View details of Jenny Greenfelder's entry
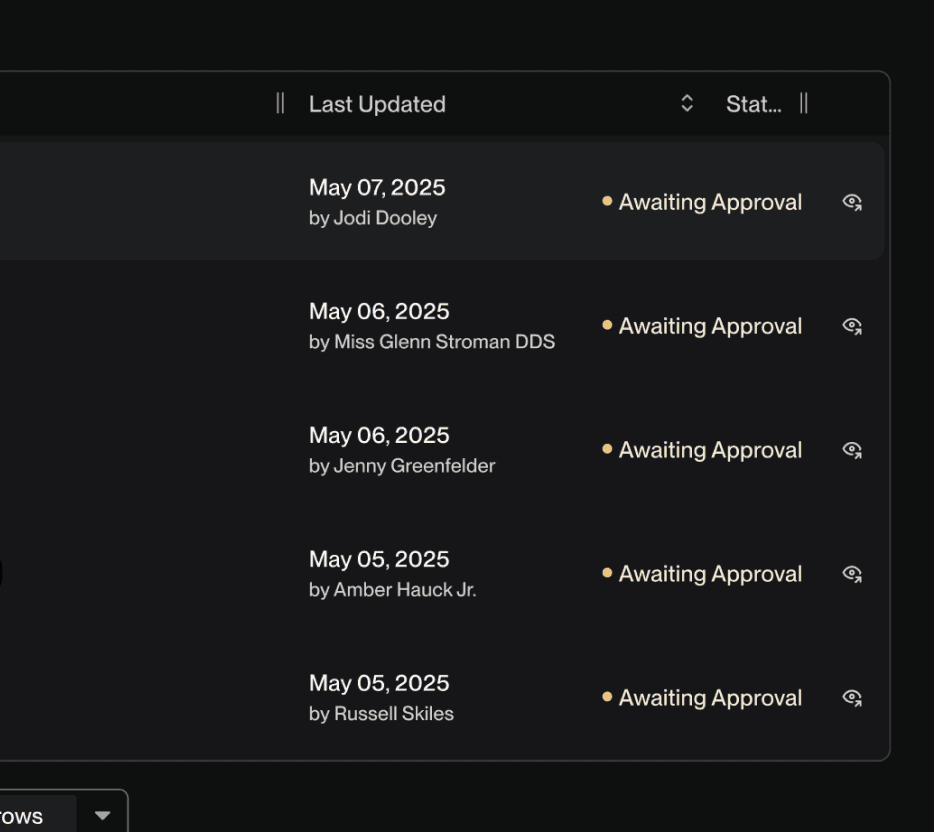 [x=852, y=450]
